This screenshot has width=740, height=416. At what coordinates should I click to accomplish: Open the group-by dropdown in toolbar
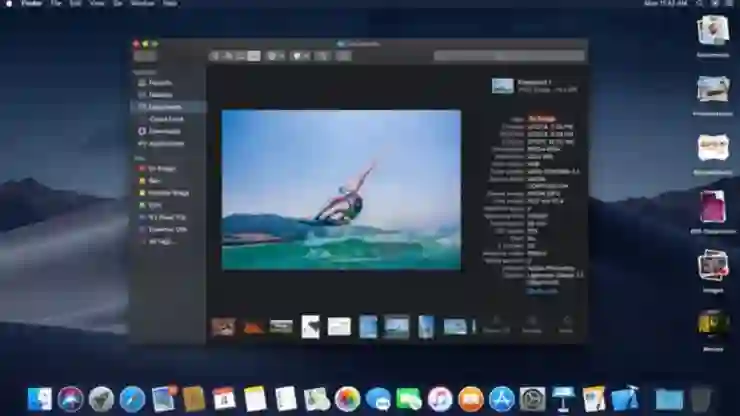tap(276, 56)
